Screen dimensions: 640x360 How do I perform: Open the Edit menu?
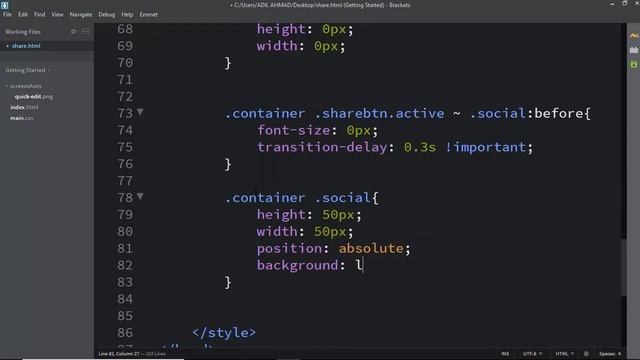(23, 14)
